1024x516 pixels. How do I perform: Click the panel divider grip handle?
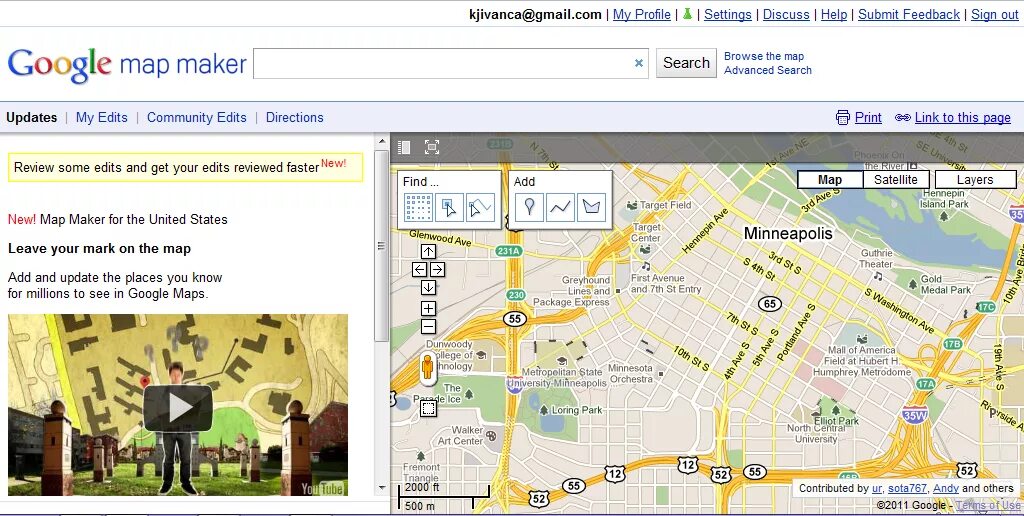point(381,246)
